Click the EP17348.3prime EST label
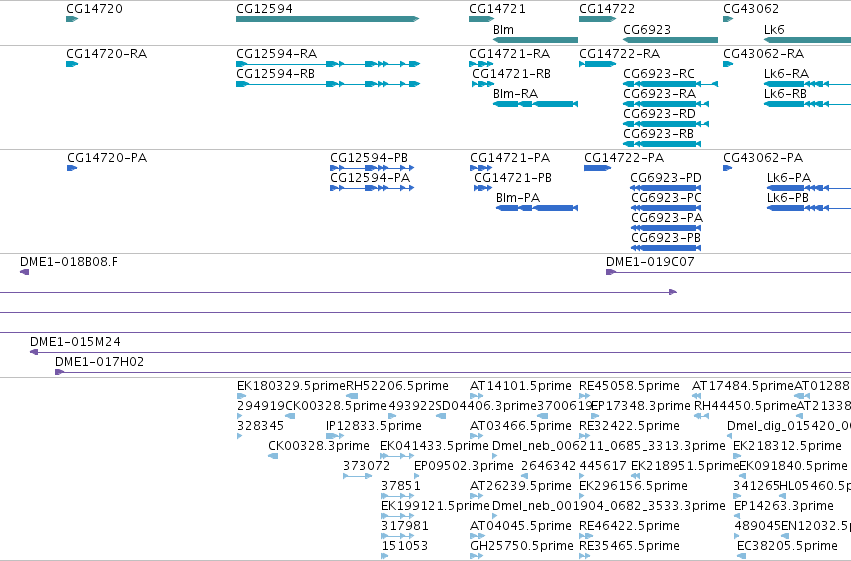 pyautogui.click(x=640, y=406)
